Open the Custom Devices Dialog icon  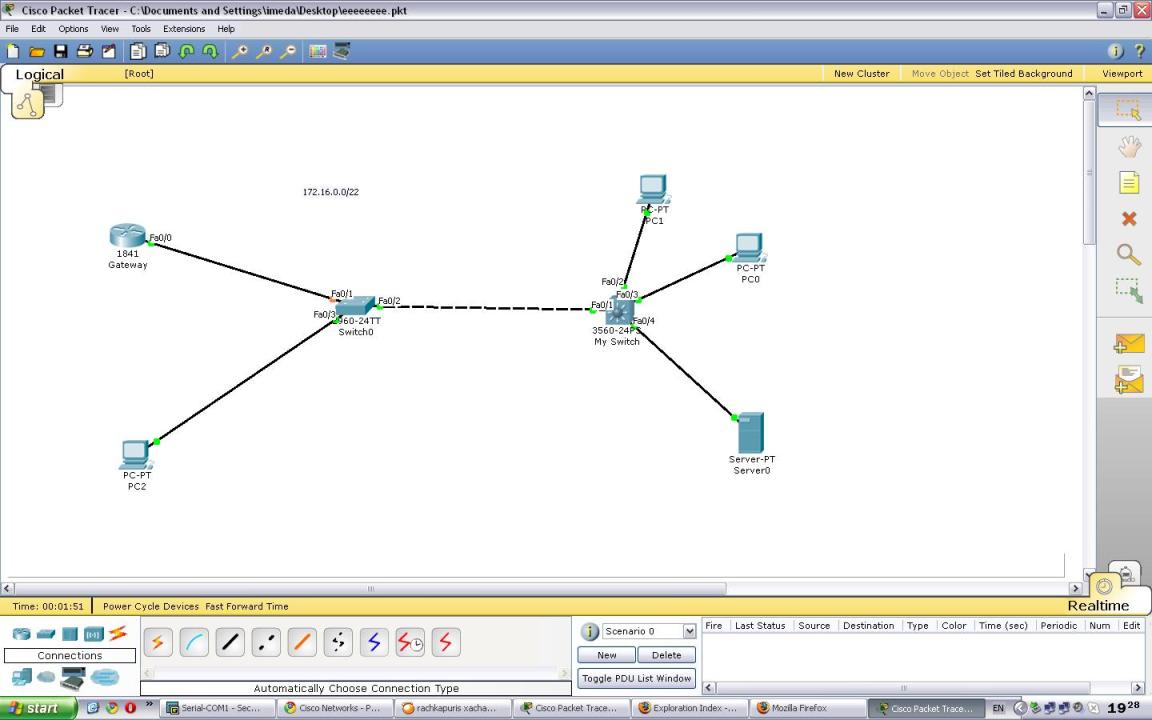(x=342, y=51)
